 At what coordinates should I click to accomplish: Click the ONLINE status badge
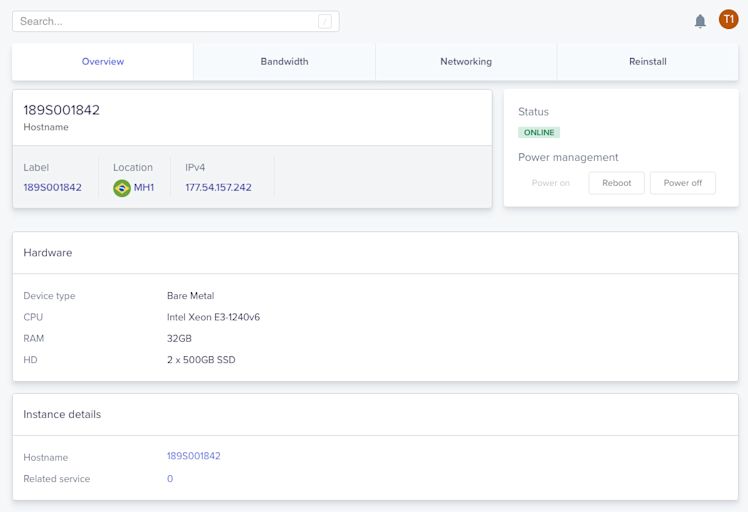[x=539, y=133]
